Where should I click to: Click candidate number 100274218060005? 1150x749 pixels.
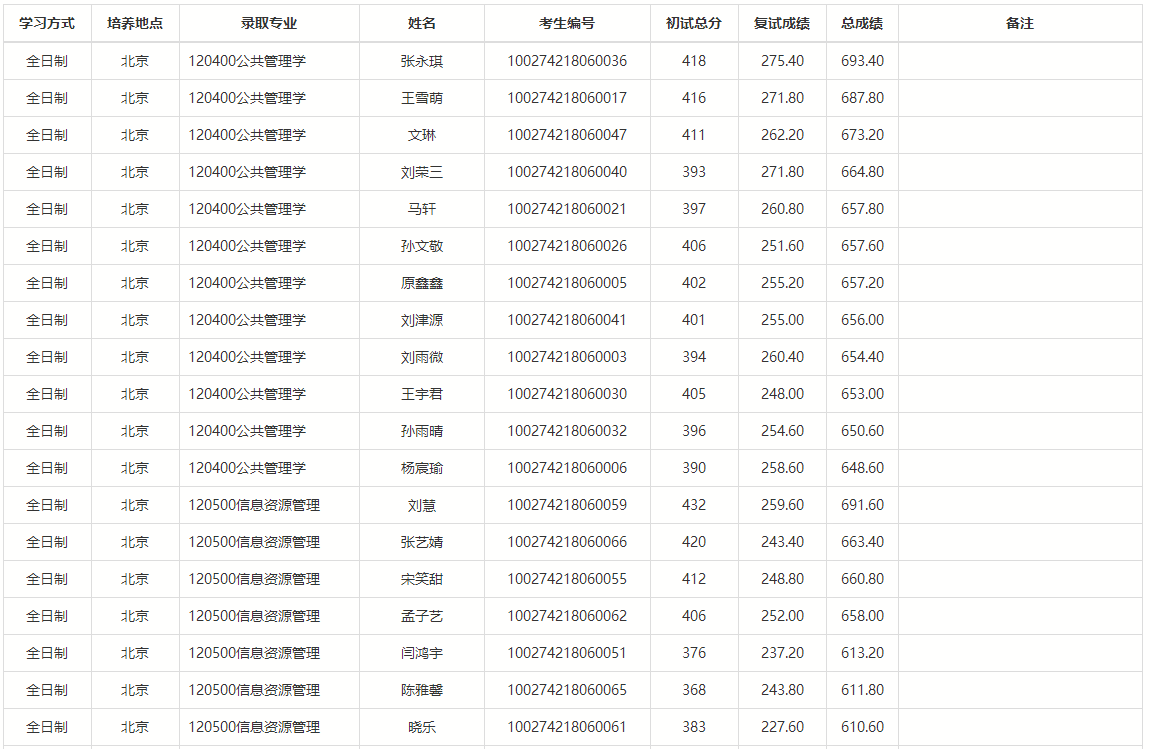pyautogui.click(x=567, y=283)
